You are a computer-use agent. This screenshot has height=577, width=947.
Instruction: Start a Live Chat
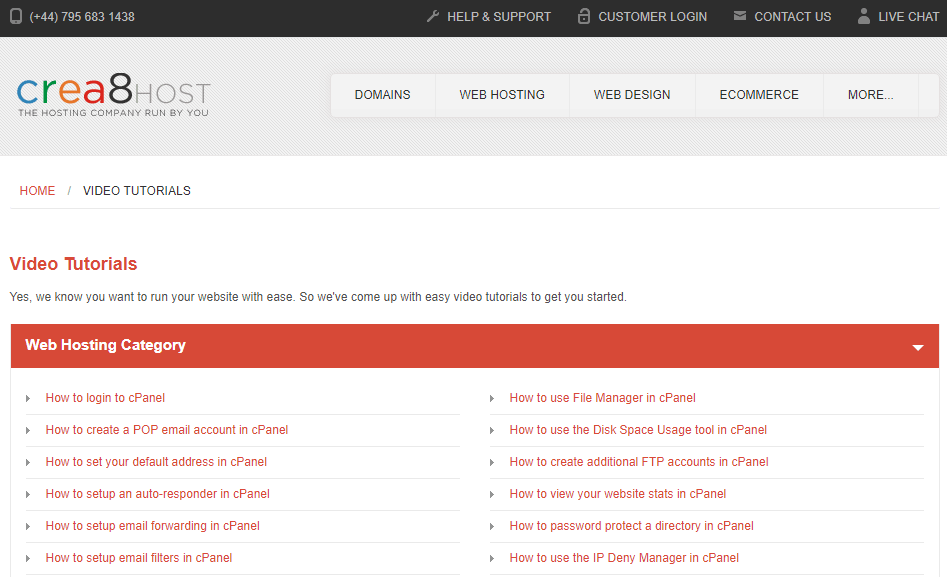[908, 17]
